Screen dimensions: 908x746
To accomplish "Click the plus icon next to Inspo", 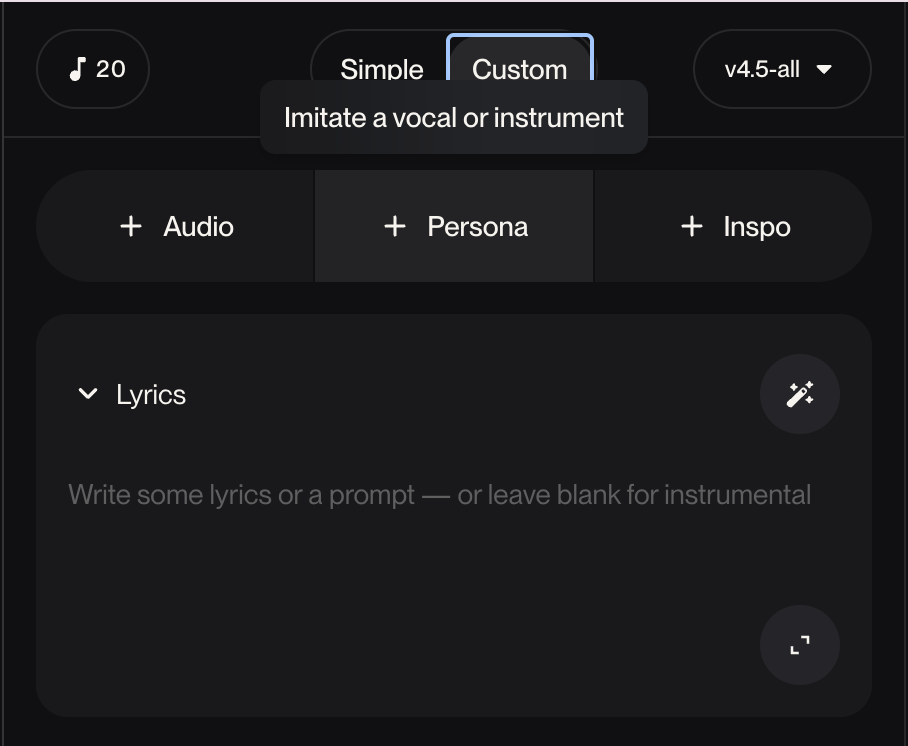I will point(691,226).
